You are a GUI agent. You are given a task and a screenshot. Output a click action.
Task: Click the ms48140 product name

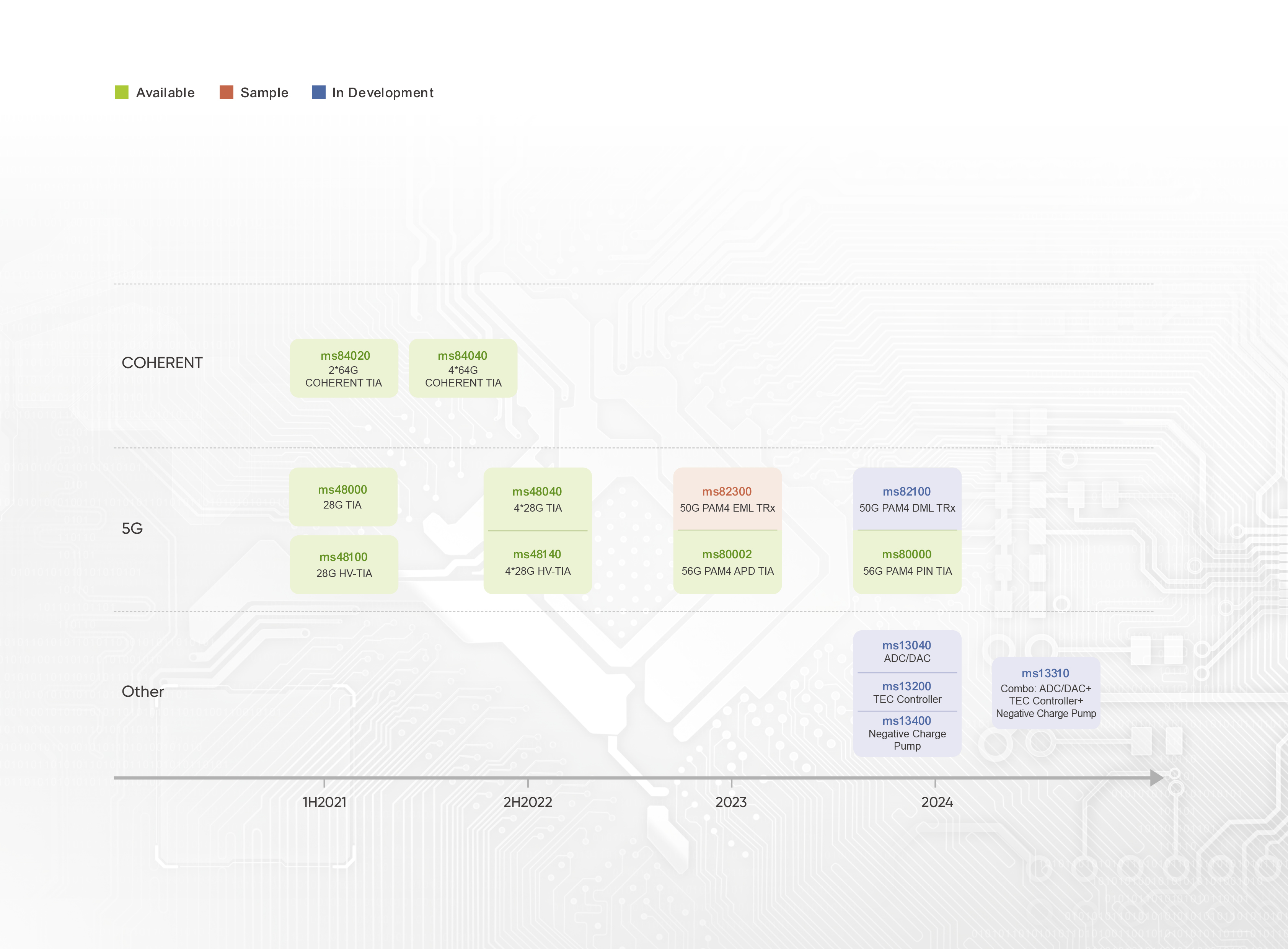[537, 554]
